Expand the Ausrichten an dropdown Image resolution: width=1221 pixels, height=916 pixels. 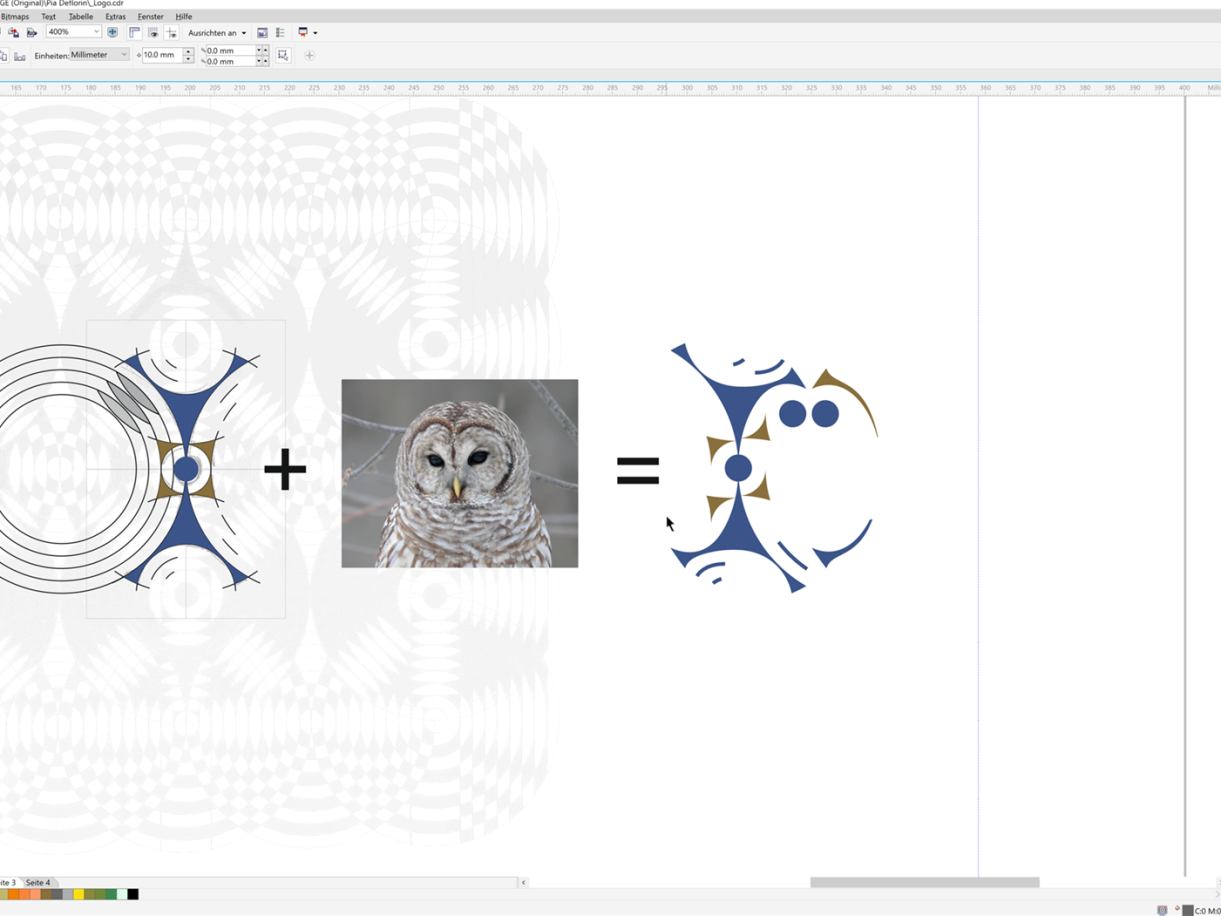click(x=243, y=33)
